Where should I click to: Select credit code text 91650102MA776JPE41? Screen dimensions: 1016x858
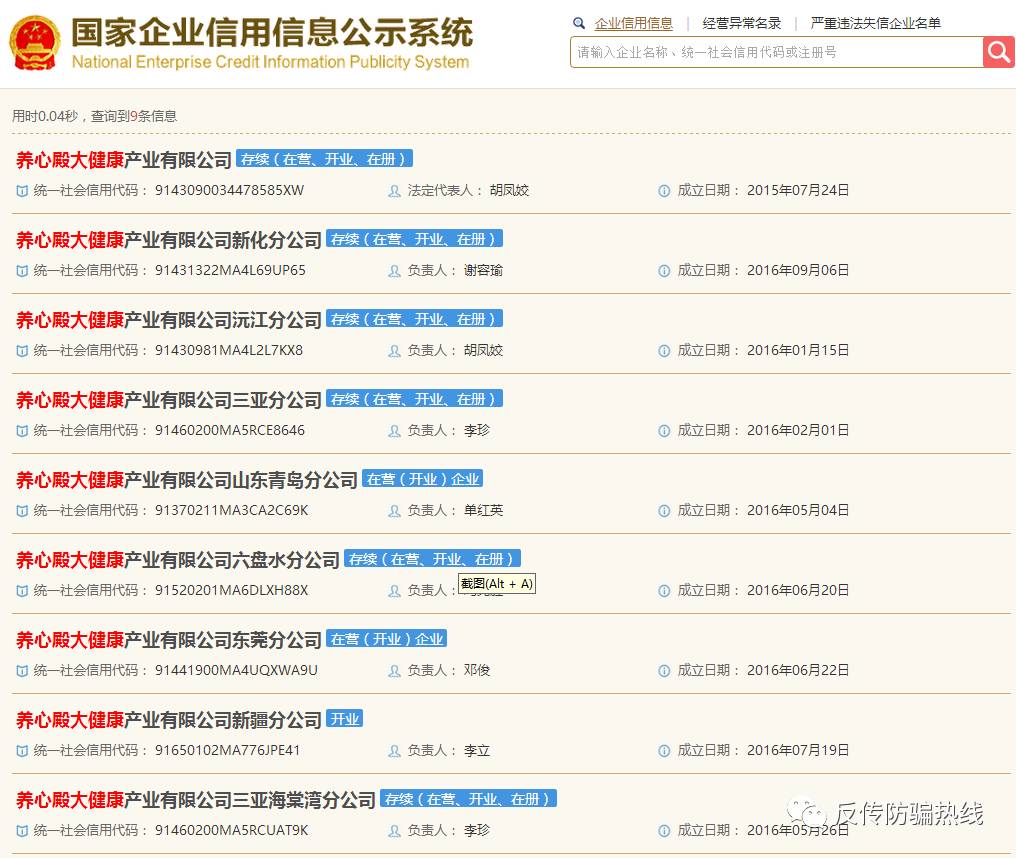coord(227,750)
